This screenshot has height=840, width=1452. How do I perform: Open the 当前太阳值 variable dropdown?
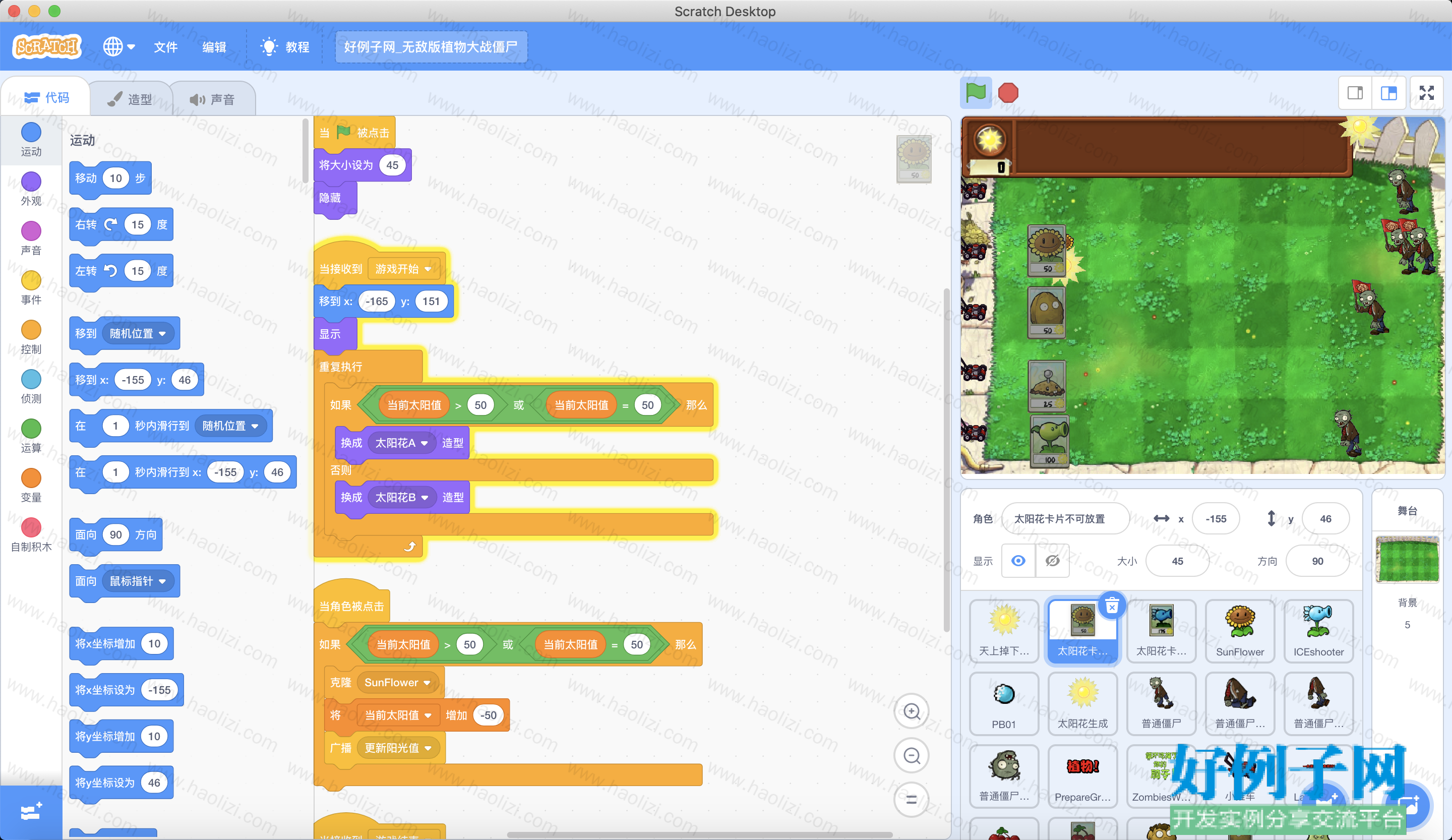coord(398,715)
